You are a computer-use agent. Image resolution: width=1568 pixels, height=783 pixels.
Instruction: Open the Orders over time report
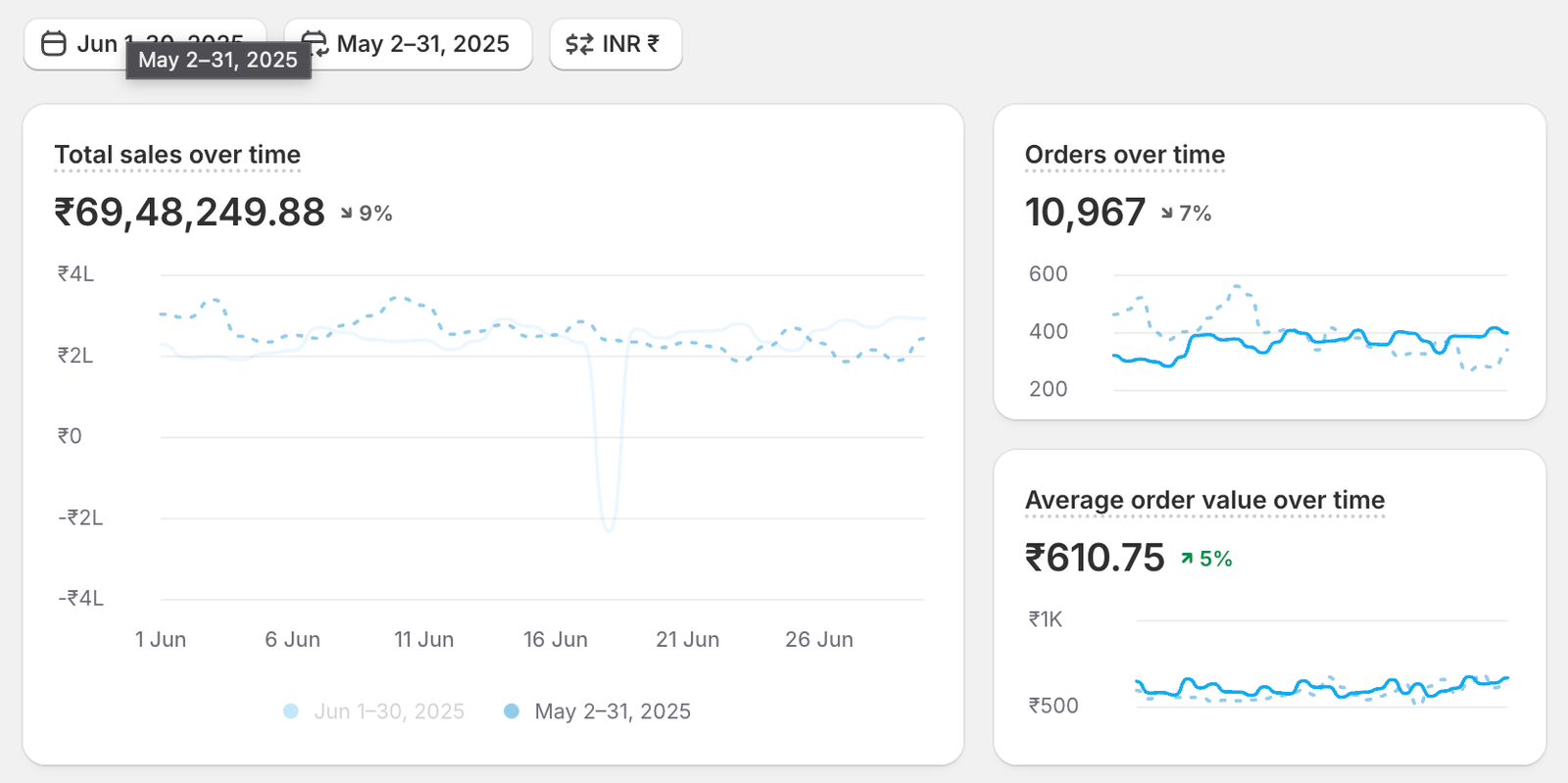[x=1124, y=155]
